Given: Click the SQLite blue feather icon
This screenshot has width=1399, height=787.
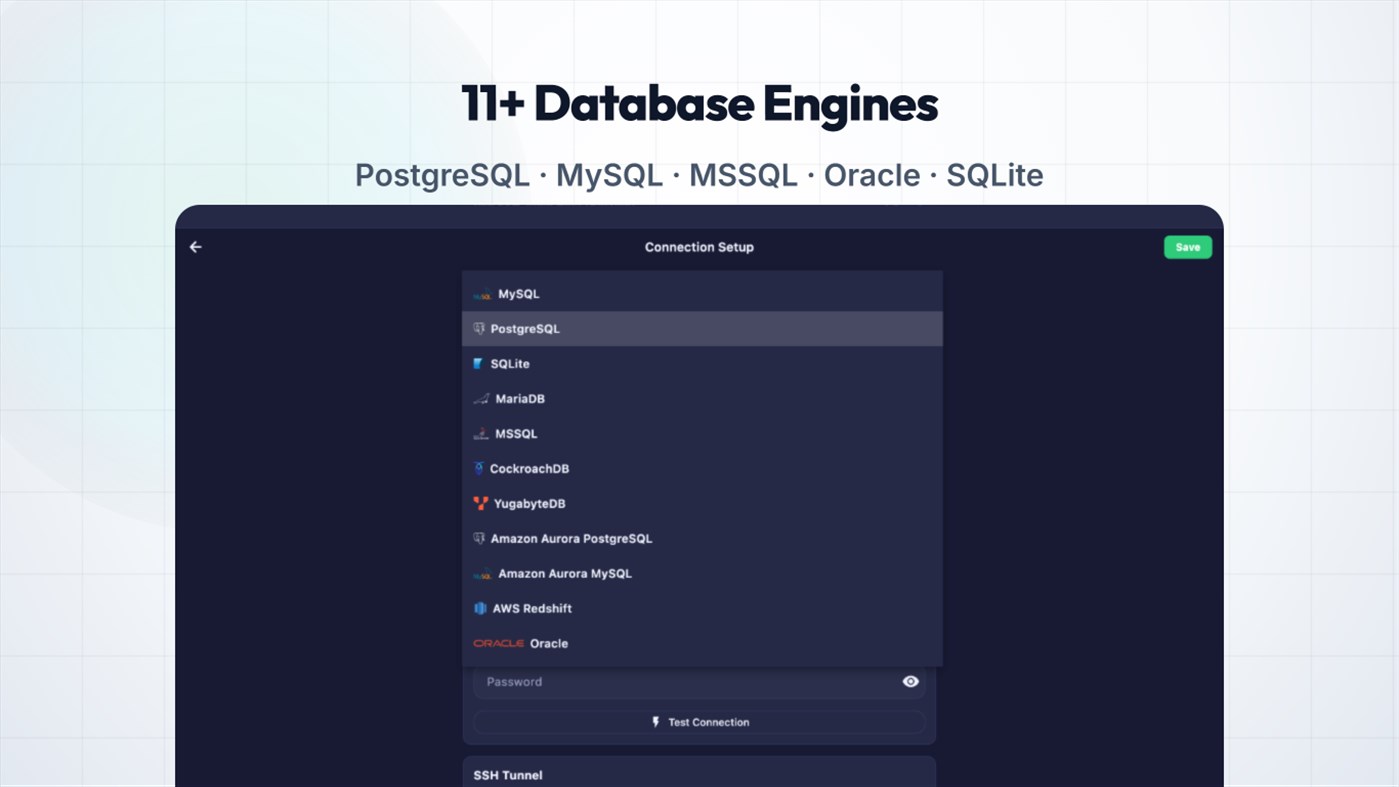Looking at the screenshot, I should click(478, 364).
